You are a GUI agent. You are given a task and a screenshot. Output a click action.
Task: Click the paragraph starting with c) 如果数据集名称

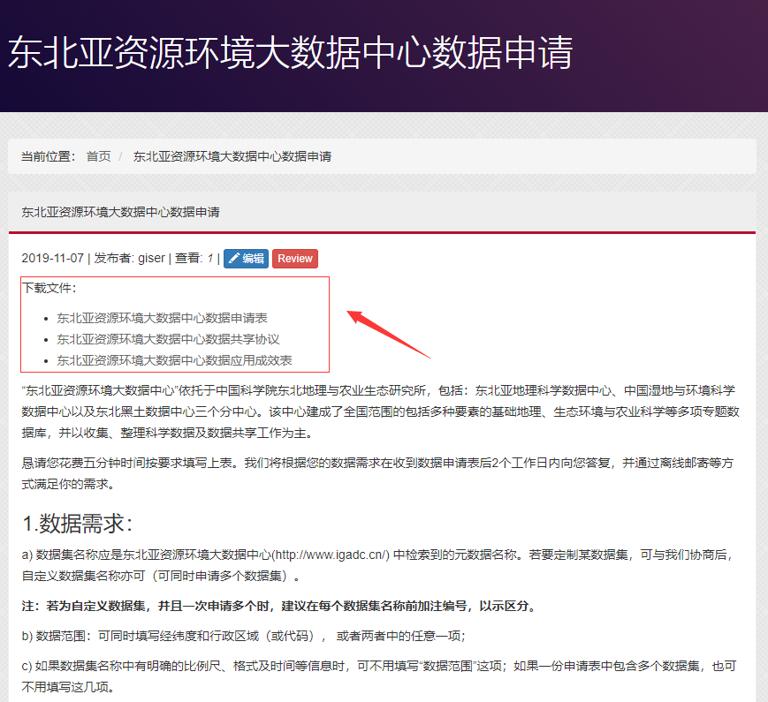[x=379, y=677]
